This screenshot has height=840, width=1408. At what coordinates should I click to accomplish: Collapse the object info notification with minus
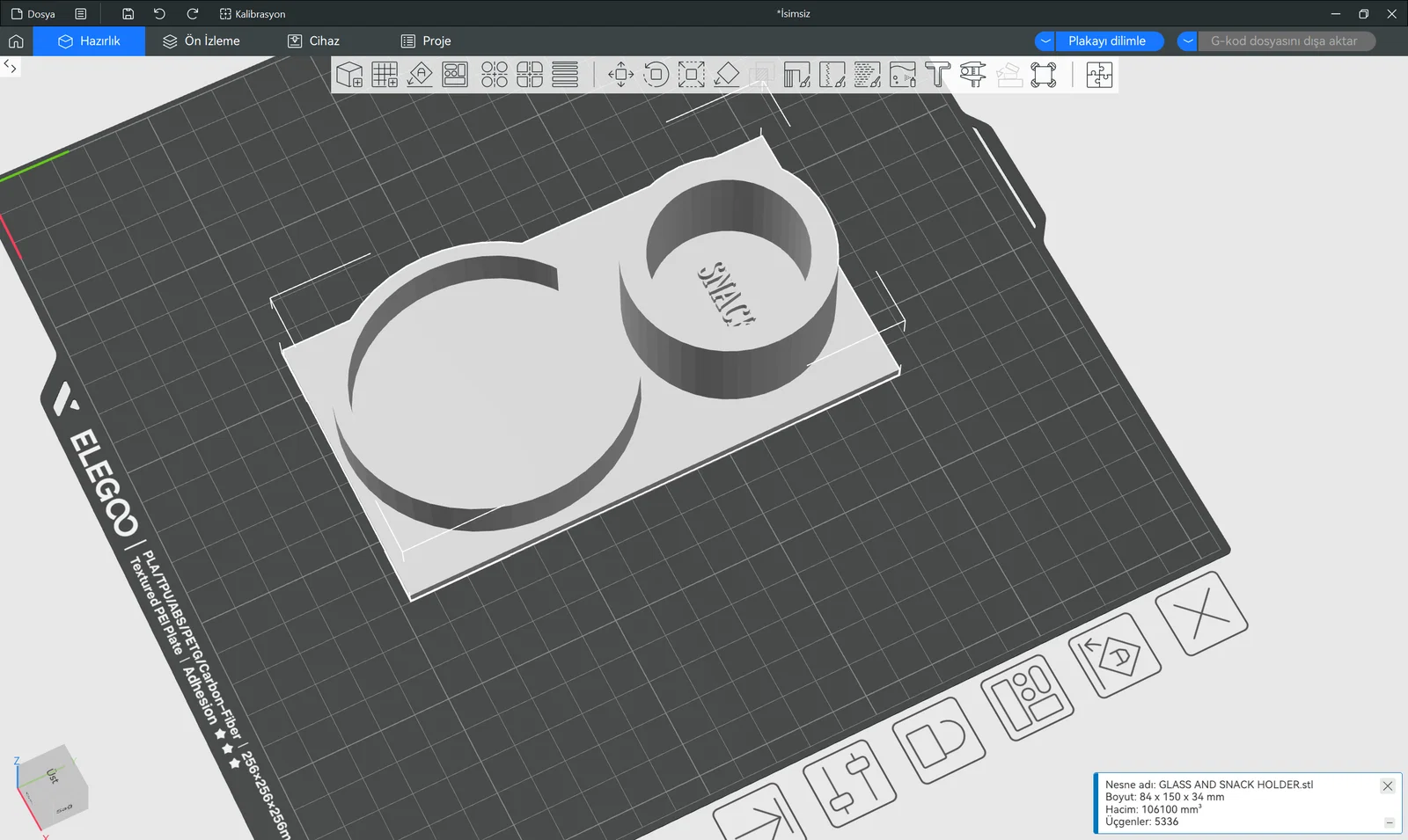pyautogui.click(x=1390, y=823)
